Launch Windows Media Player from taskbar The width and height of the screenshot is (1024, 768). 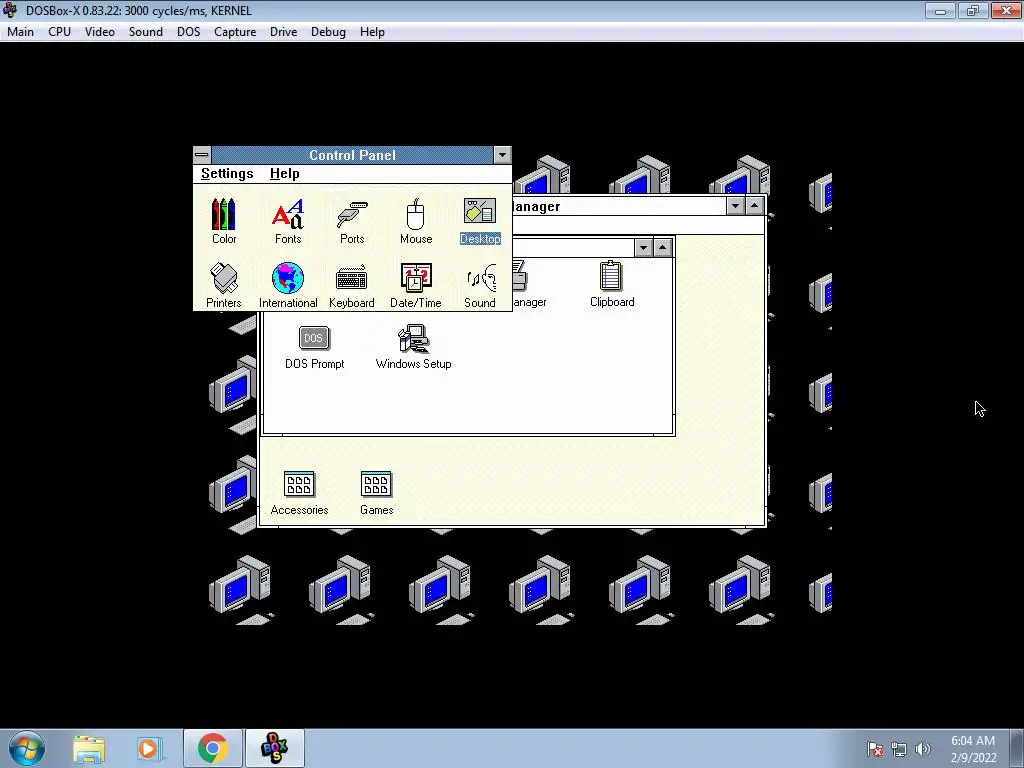click(x=148, y=748)
